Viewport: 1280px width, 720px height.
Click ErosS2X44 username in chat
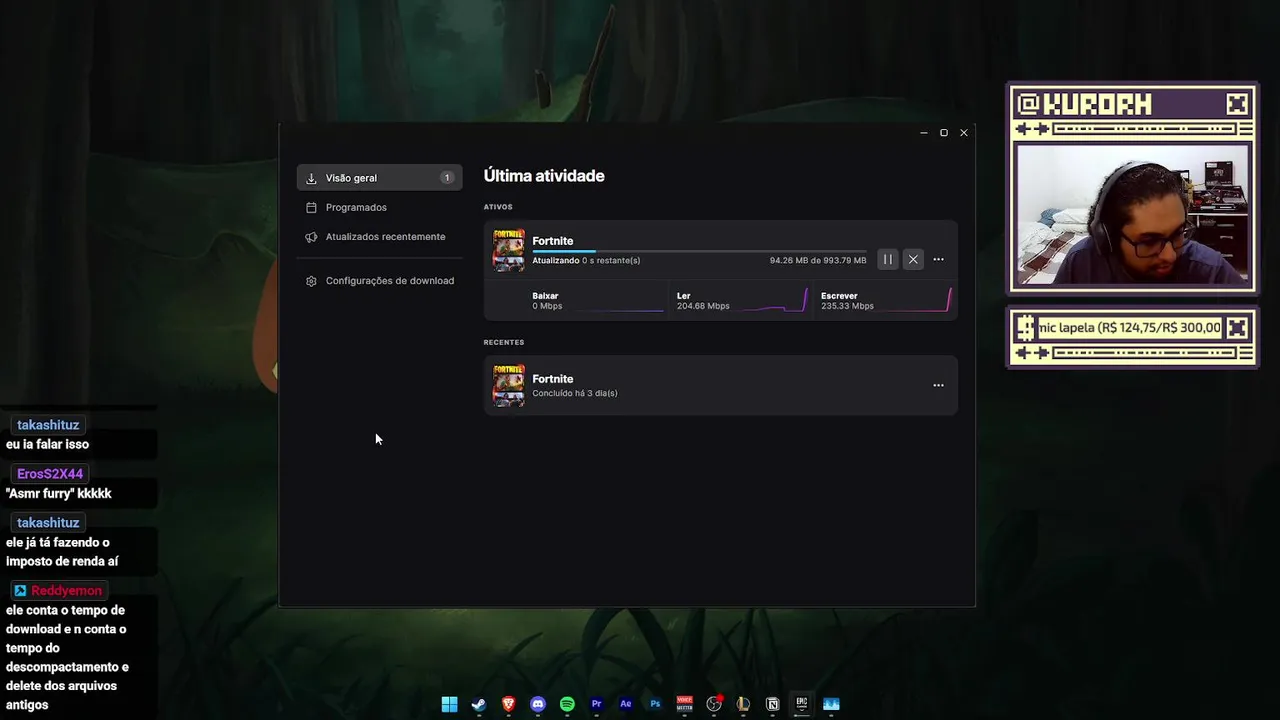[51, 474]
